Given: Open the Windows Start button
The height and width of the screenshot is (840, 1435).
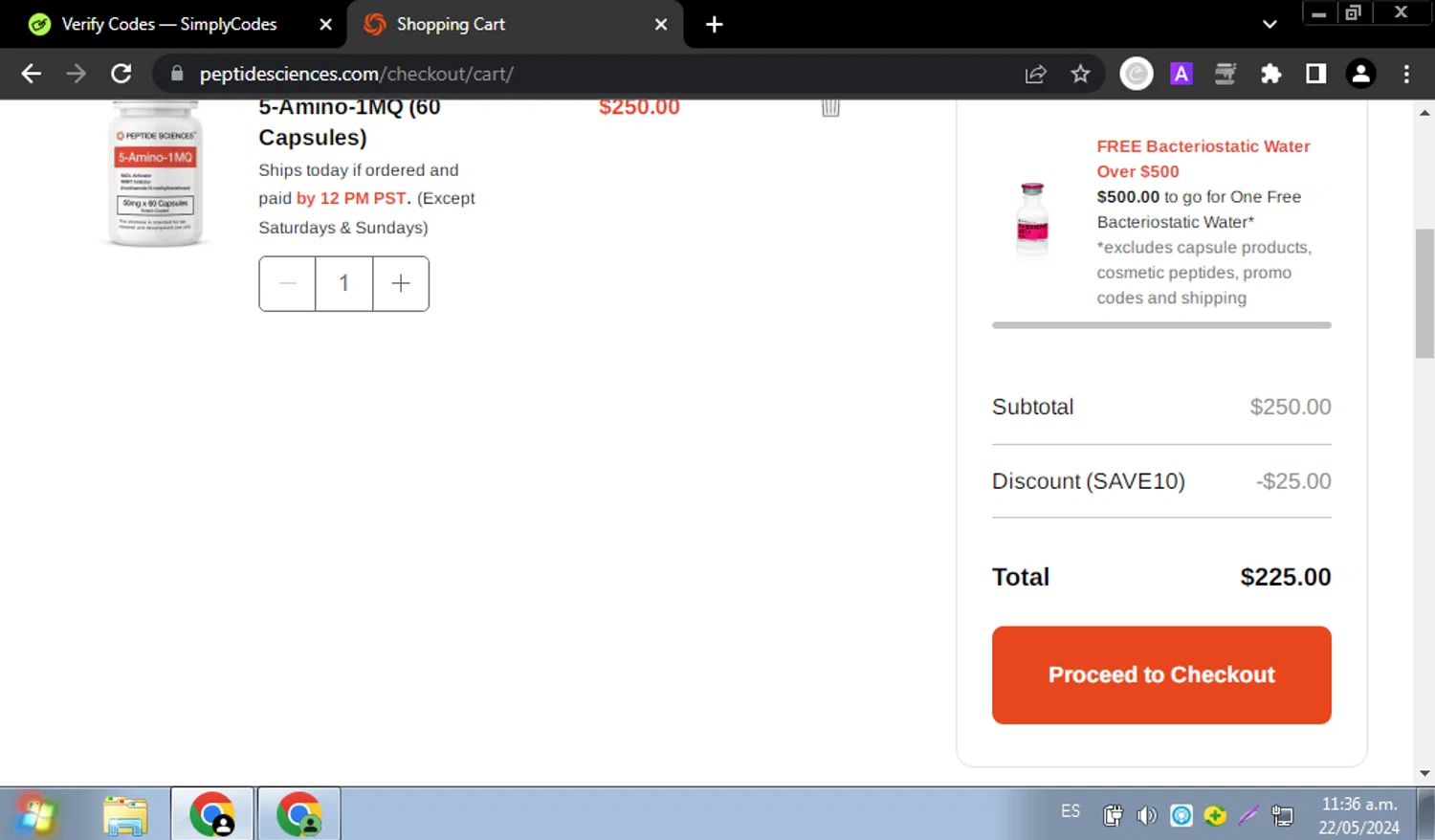Looking at the screenshot, I should (36, 815).
